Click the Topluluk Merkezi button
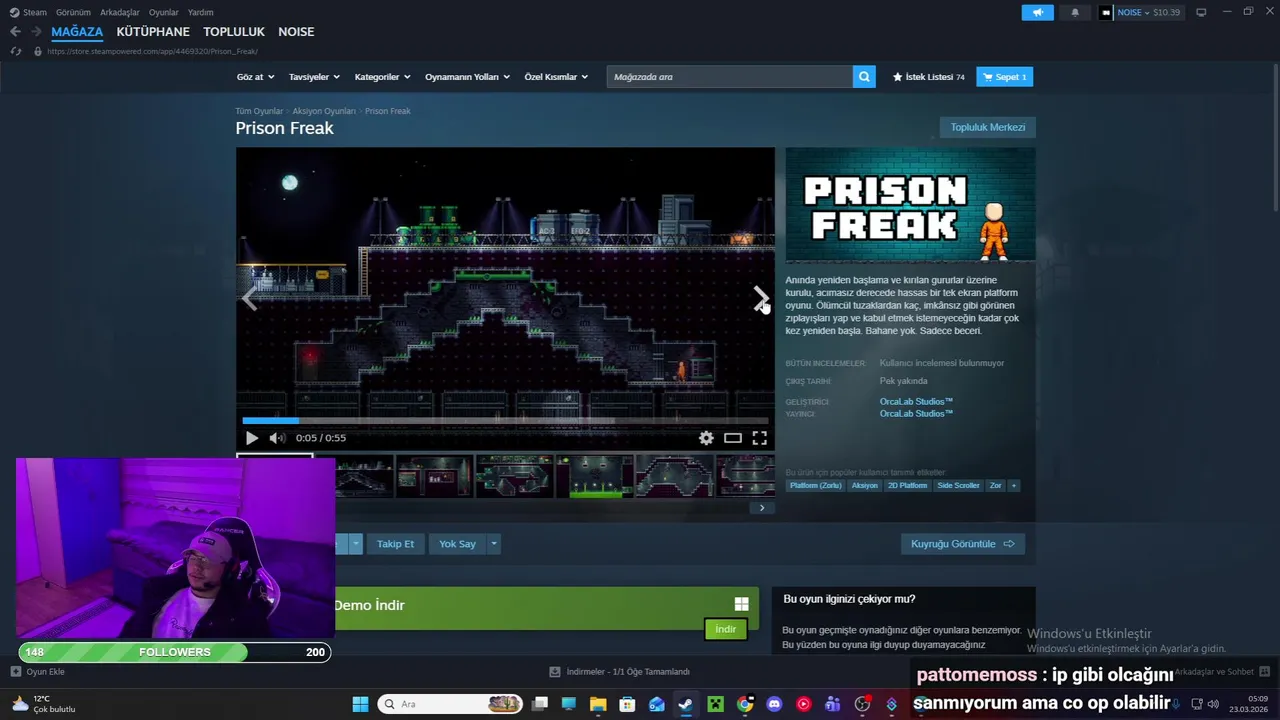Image resolution: width=1280 pixels, height=720 pixels. (x=987, y=127)
